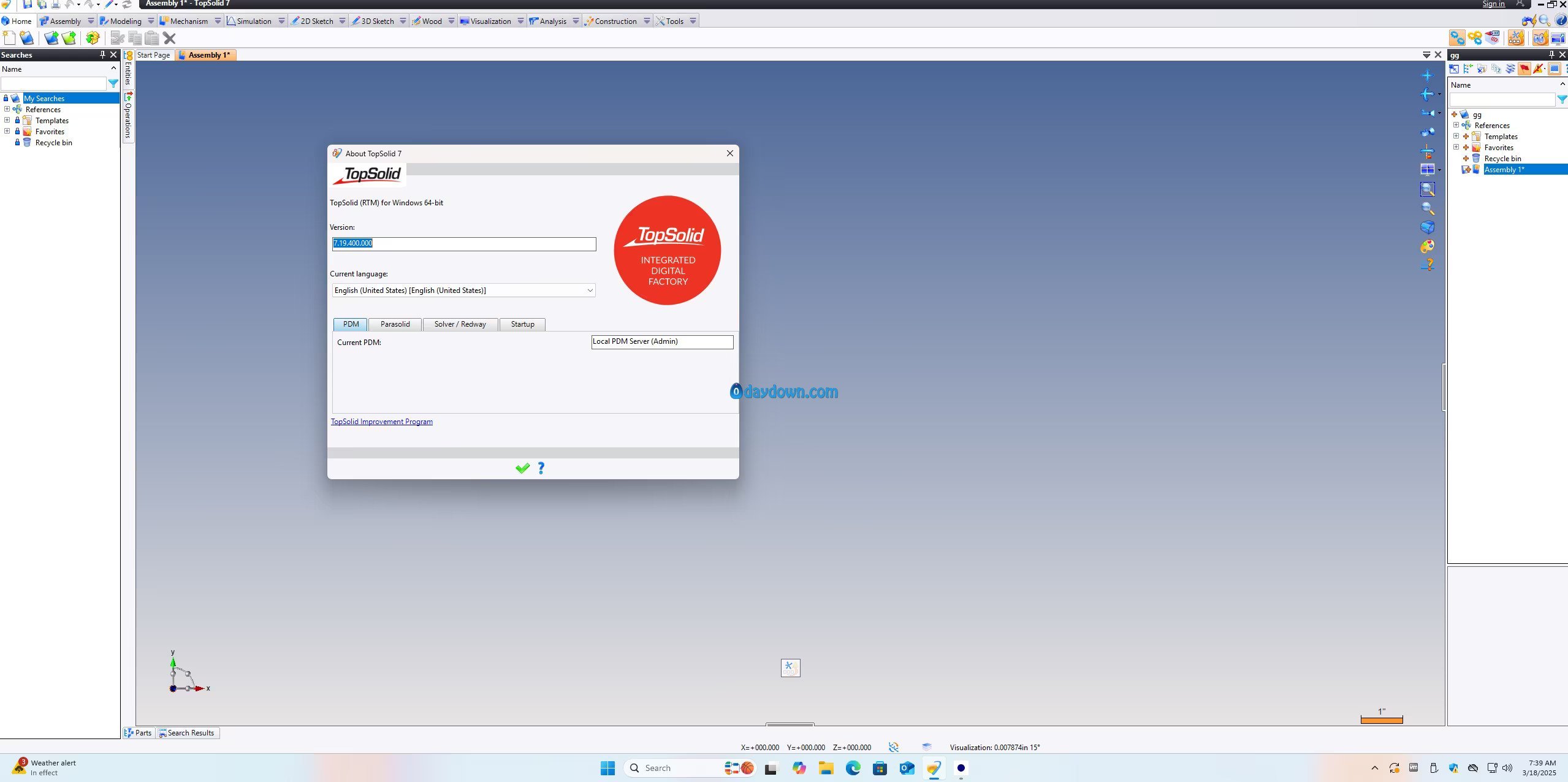Toggle the highlighted monitor button in gg panel toolbar
This screenshot has height=782, width=1568.
pos(1555,69)
